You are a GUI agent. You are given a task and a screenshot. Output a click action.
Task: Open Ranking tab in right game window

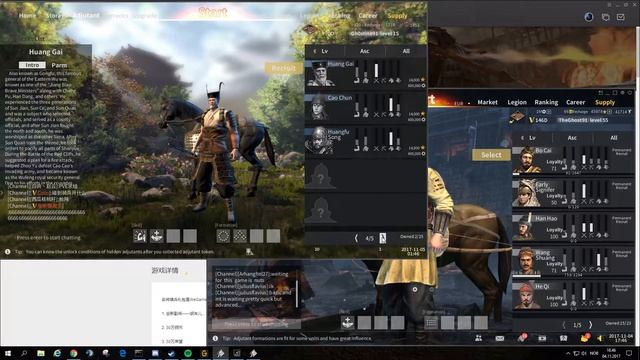[x=546, y=102]
